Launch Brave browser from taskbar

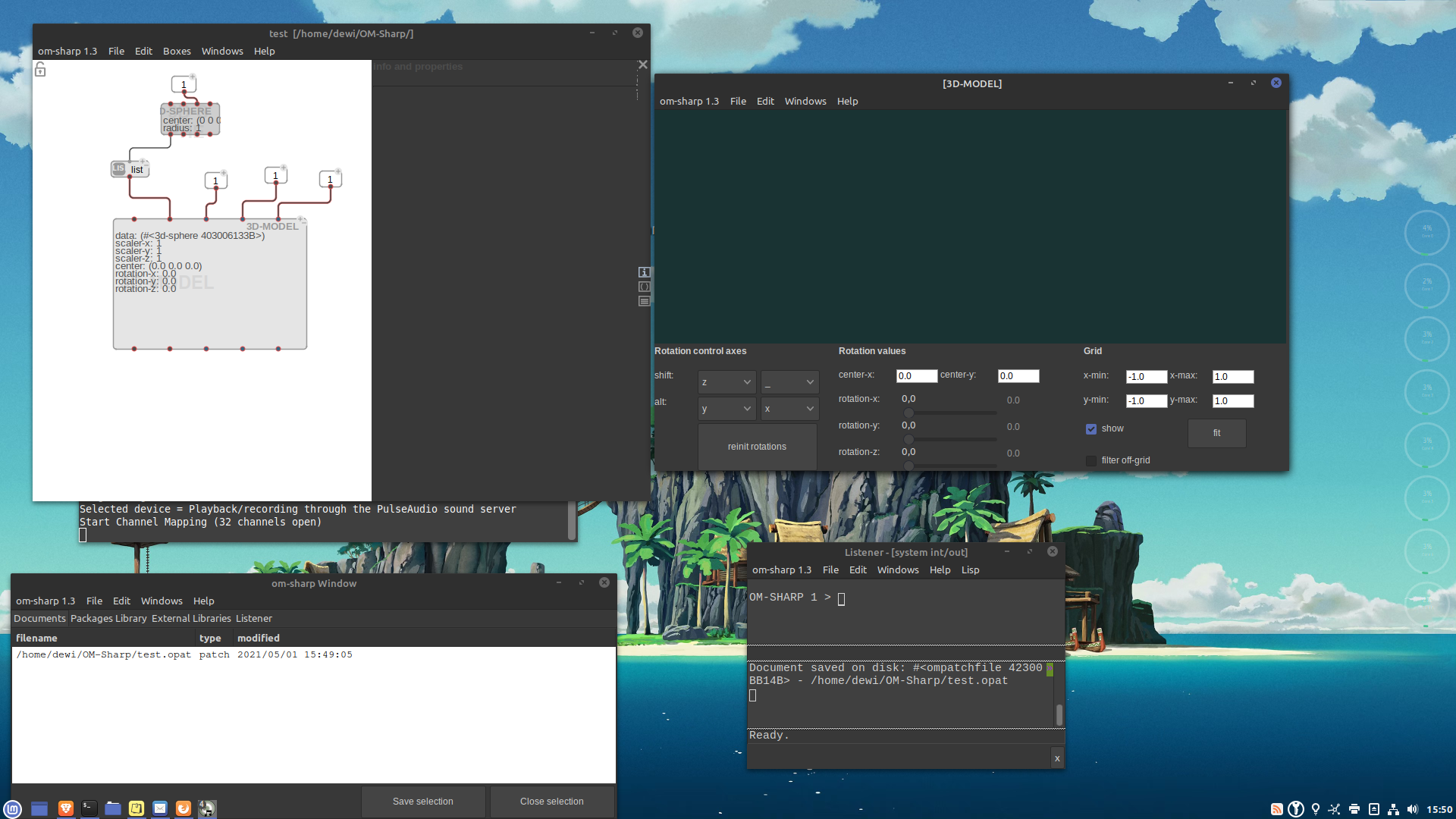66,808
